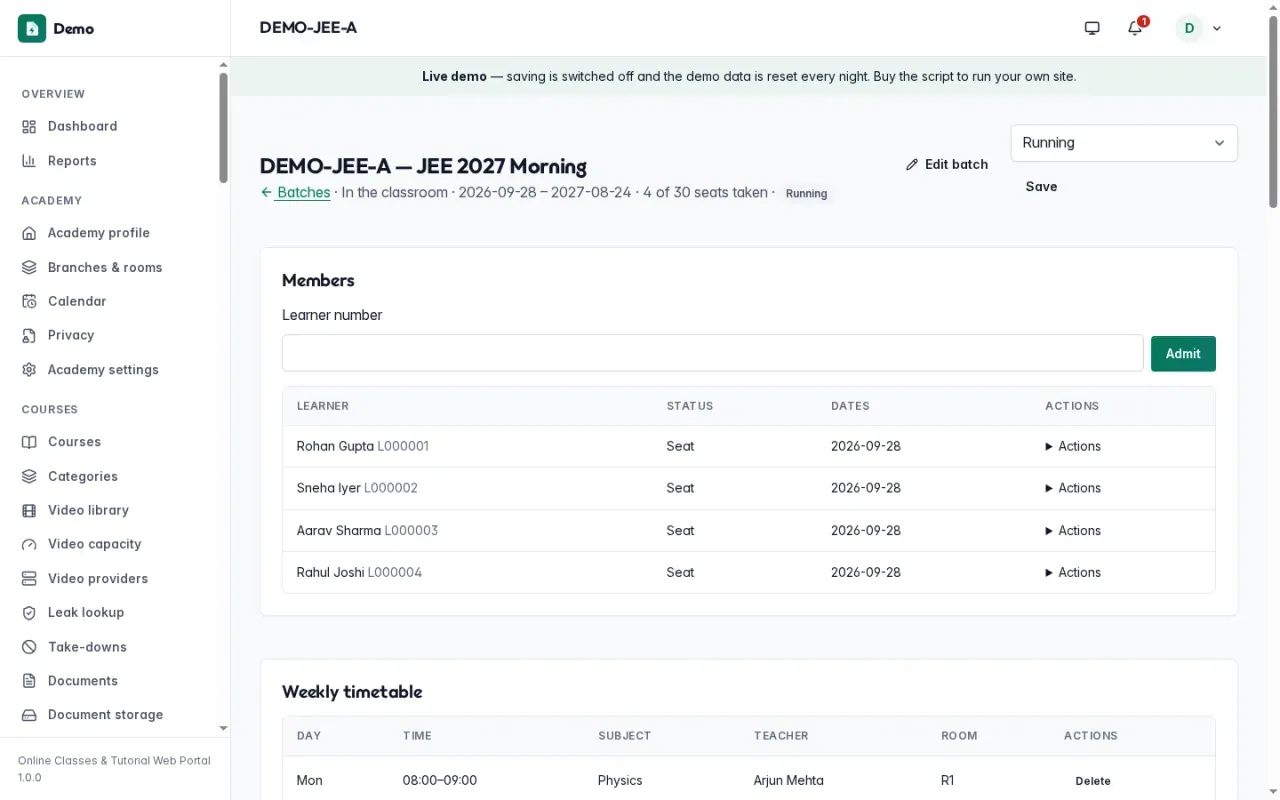The image size is (1280, 800).
Task: Click the 08:00–09:00 time cell
Action: point(440,780)
